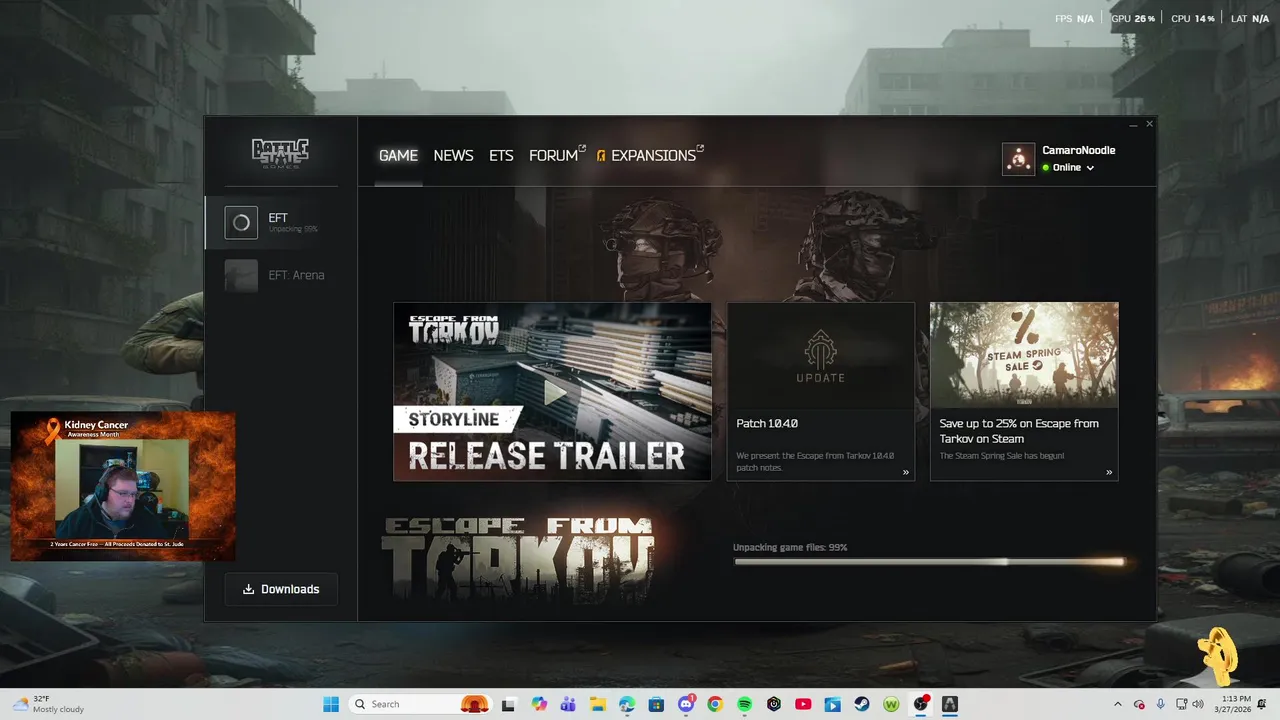Click the 'Unpacking game files: 99%' text
Viewport: 1280px width, 720px height.
[x=790, y=548]
